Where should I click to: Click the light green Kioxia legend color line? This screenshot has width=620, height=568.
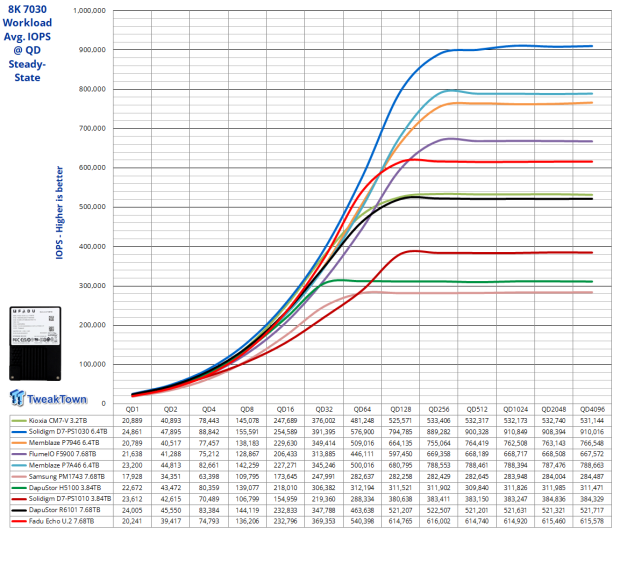click(19, 421)
